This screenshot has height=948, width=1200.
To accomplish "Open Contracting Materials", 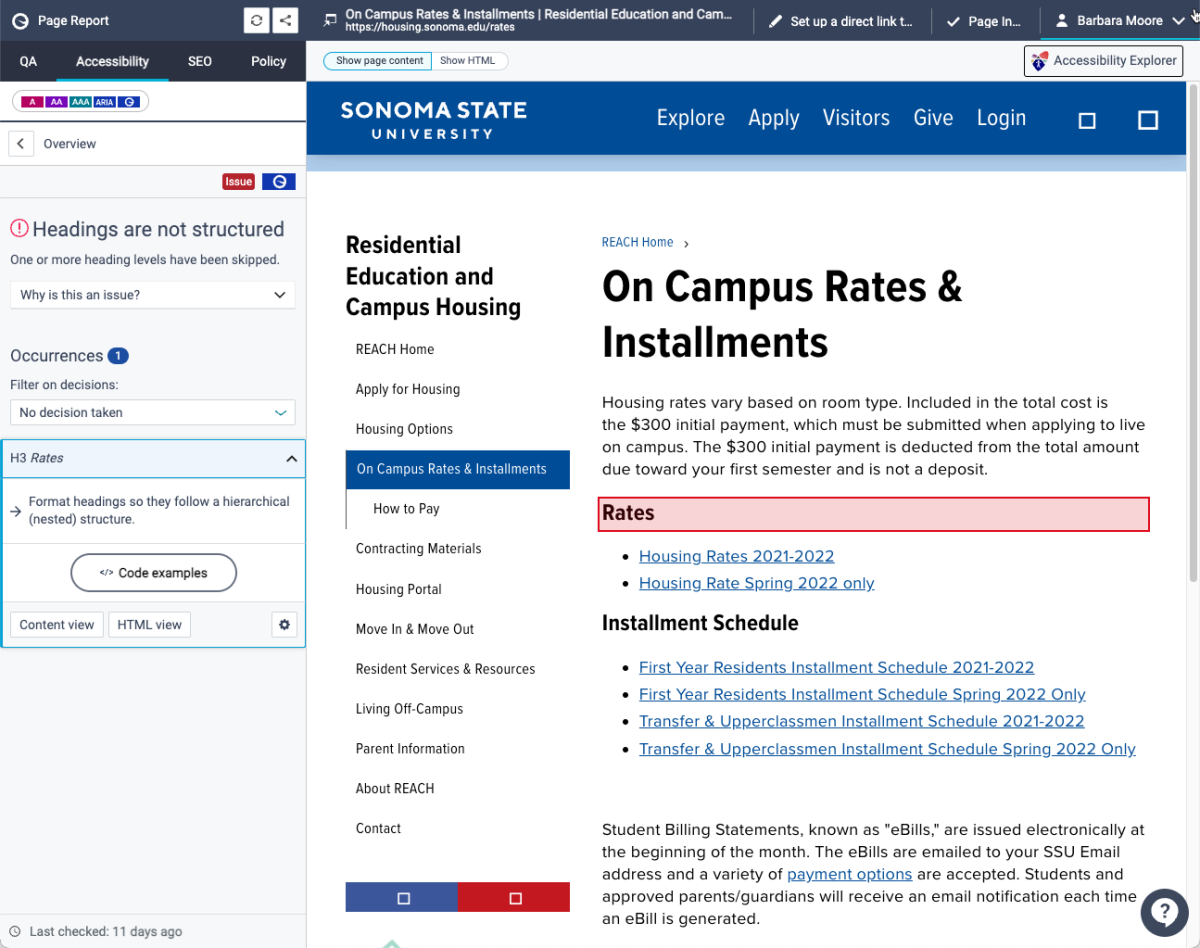I will (418, 549).
